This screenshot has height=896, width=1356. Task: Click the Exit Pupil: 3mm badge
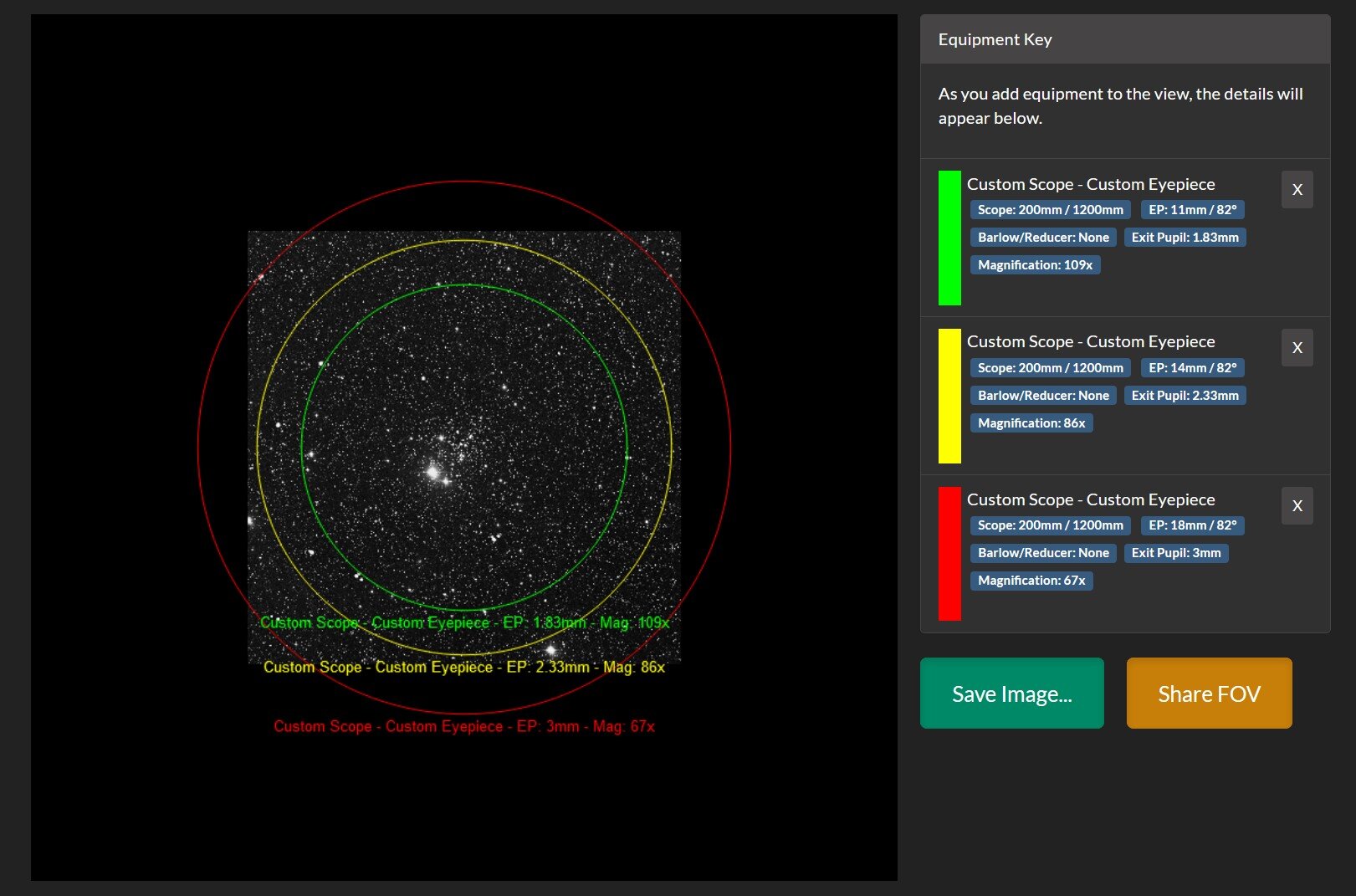1175,553
